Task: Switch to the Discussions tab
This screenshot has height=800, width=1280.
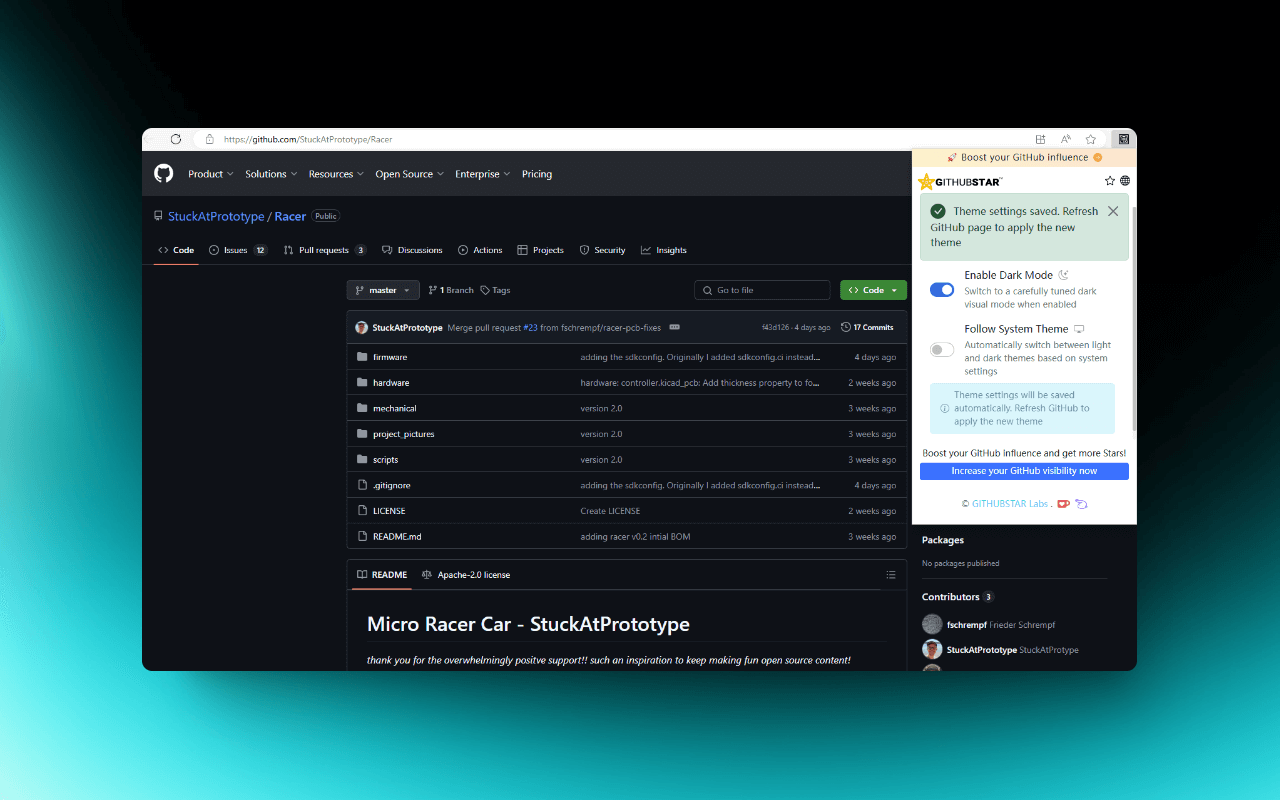Action: click(412, 250)
